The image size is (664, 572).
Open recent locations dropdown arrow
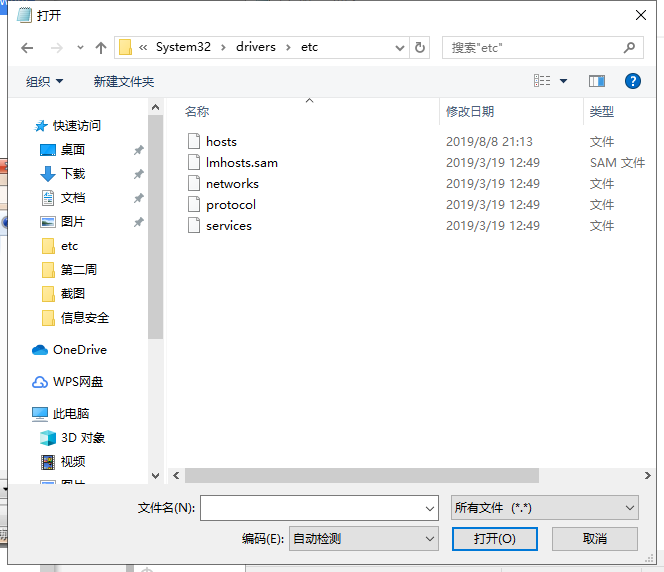point(80,47)
